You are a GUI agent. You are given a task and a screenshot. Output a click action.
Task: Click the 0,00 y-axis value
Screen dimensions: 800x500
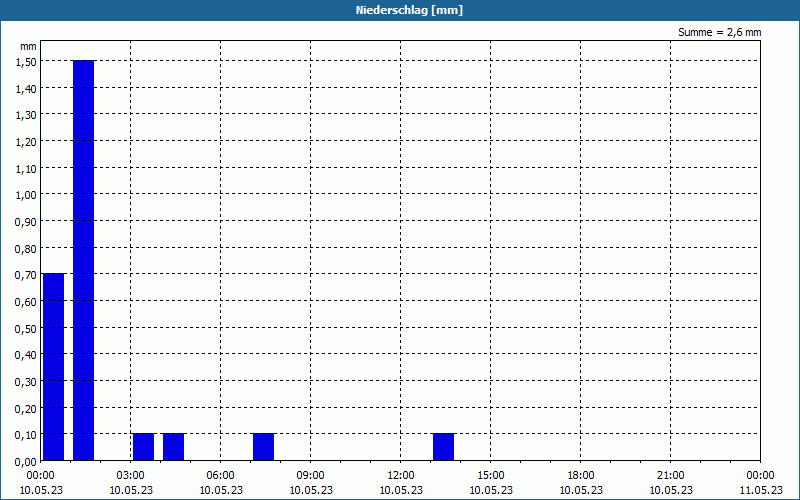(x=26, y=462)
